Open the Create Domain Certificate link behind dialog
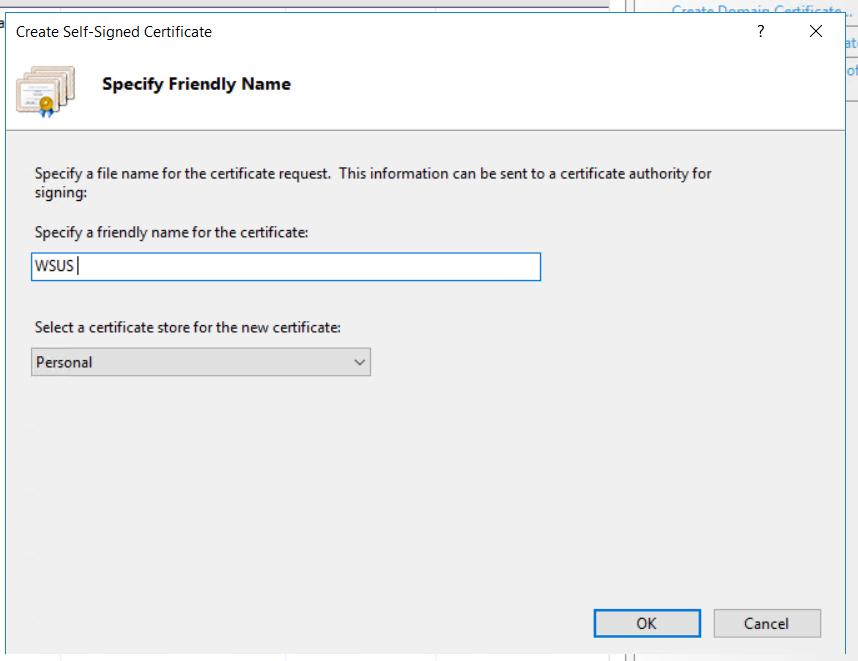The image size is (858, 661). pyautogui.click(x=755, y=10)
